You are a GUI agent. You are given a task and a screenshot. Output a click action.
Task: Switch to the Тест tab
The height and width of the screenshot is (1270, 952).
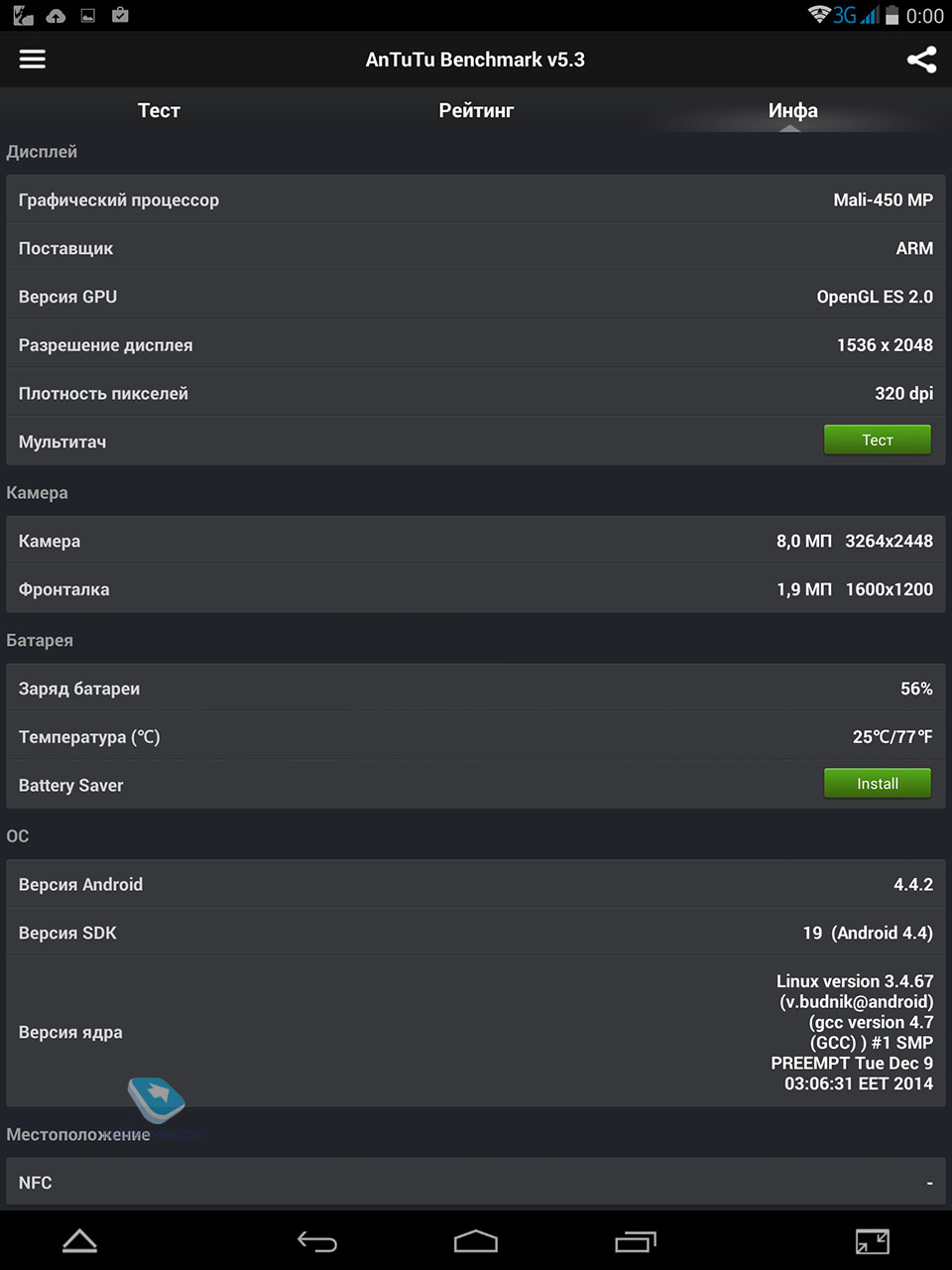pos(159,110)
